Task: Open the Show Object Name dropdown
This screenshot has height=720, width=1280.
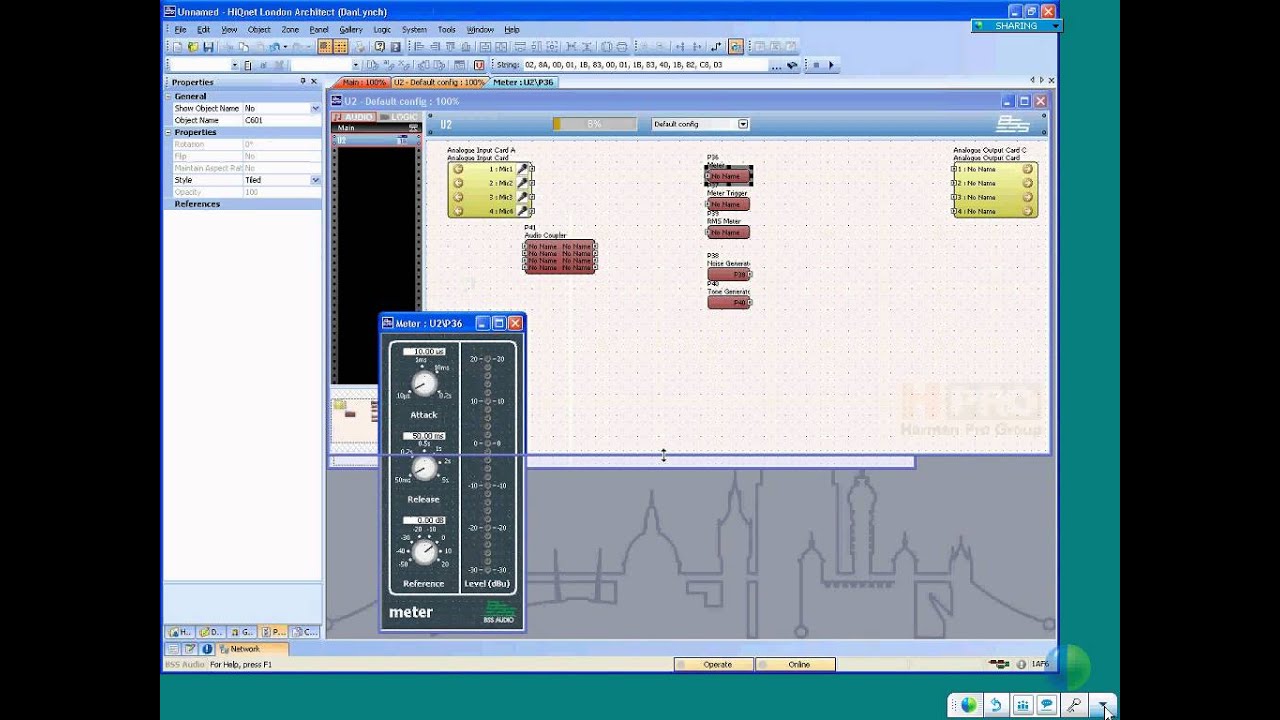Action: [x=315, y=108]
